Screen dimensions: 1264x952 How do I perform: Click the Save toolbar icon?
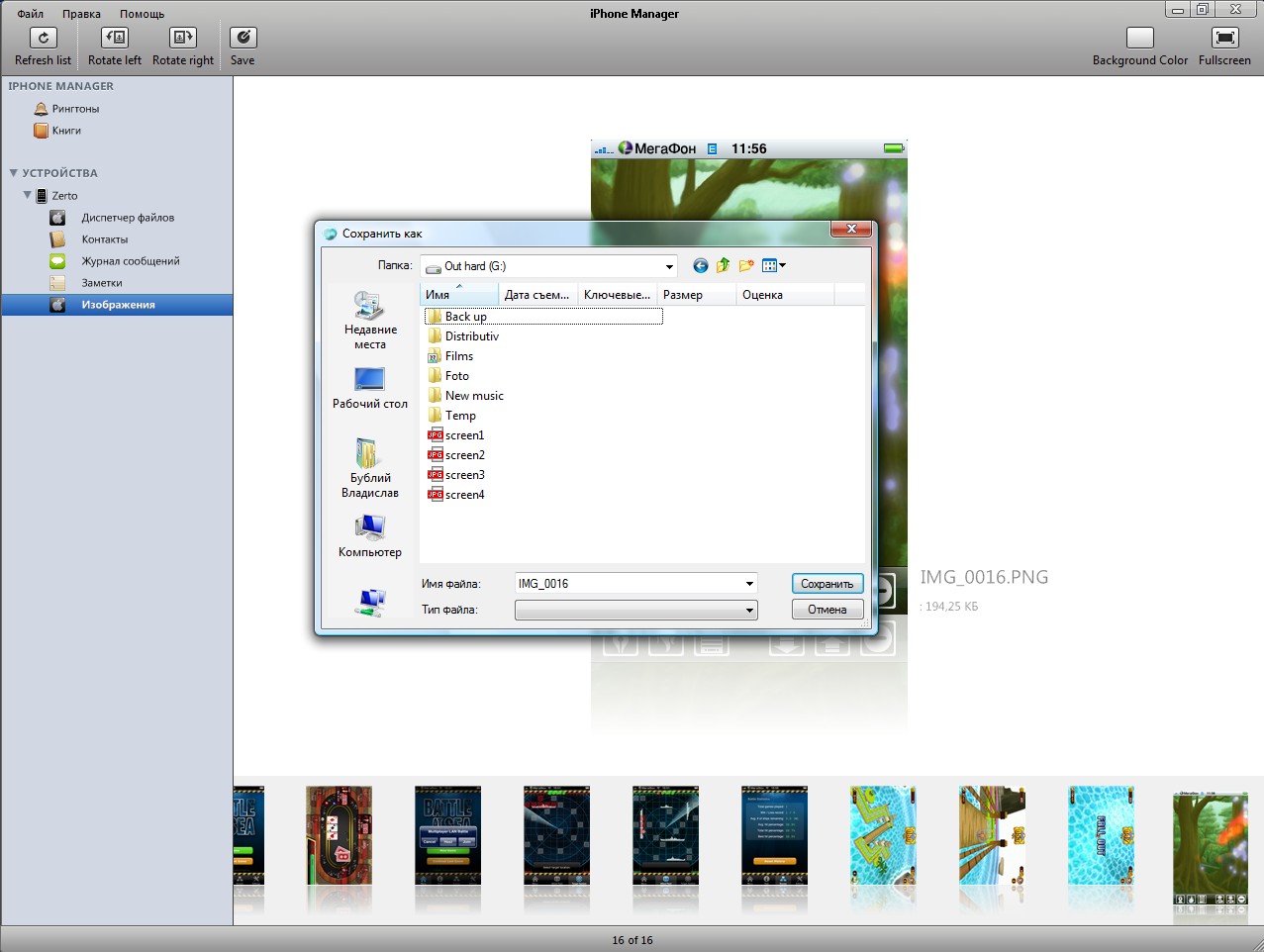[x=243, y=38]
